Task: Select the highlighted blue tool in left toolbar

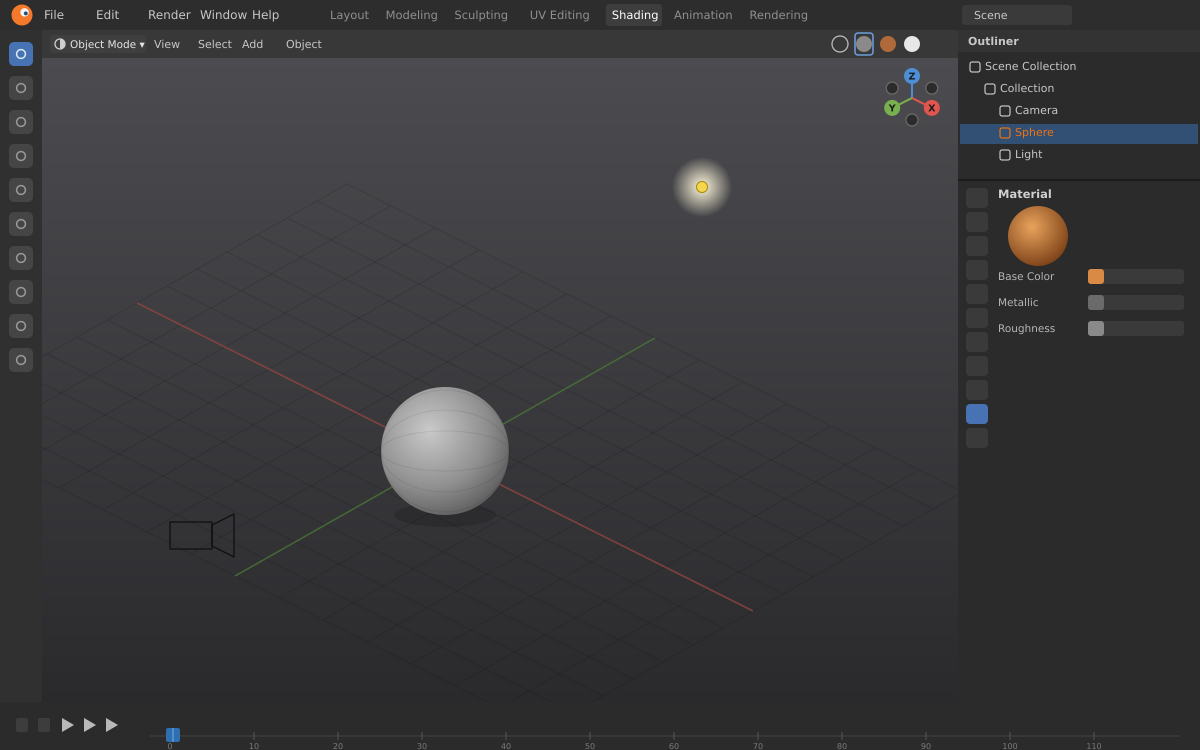Action: click(21, 54)
